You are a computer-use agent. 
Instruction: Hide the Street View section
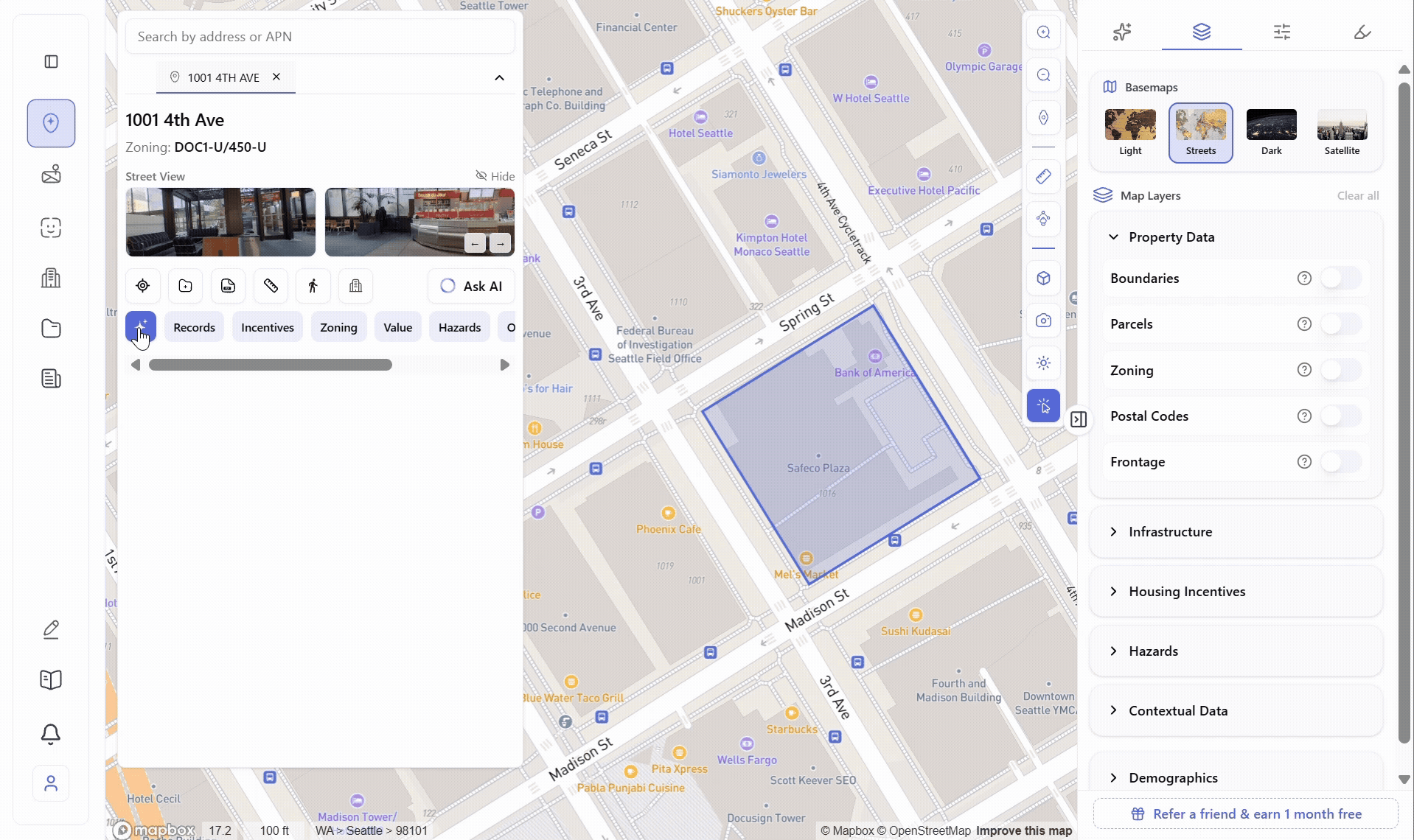(495, 176)
